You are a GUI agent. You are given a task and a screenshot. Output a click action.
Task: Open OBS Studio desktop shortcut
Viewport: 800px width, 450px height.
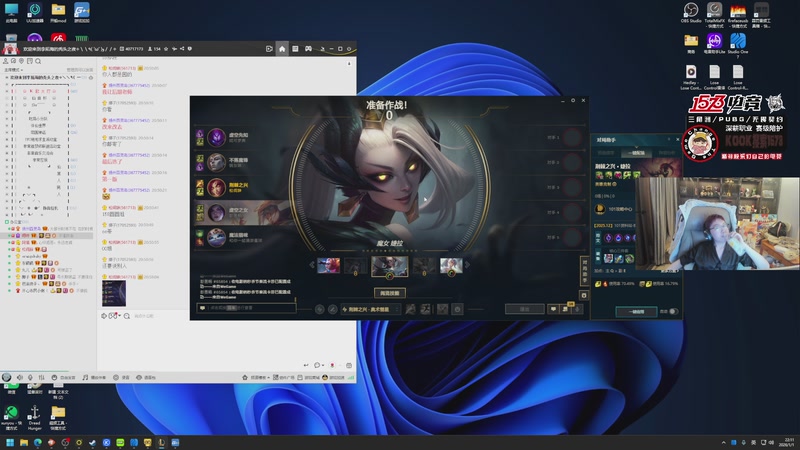[691, 13]
